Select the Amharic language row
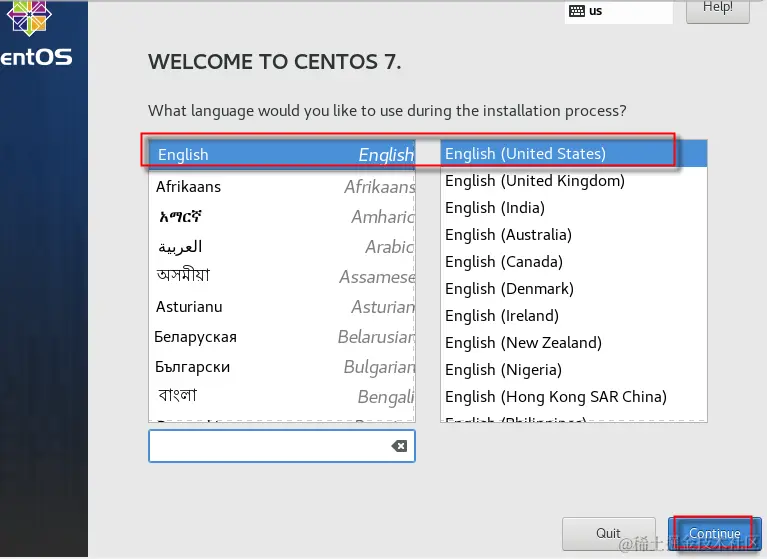767x559 pixels. click(x=282, y=217)
